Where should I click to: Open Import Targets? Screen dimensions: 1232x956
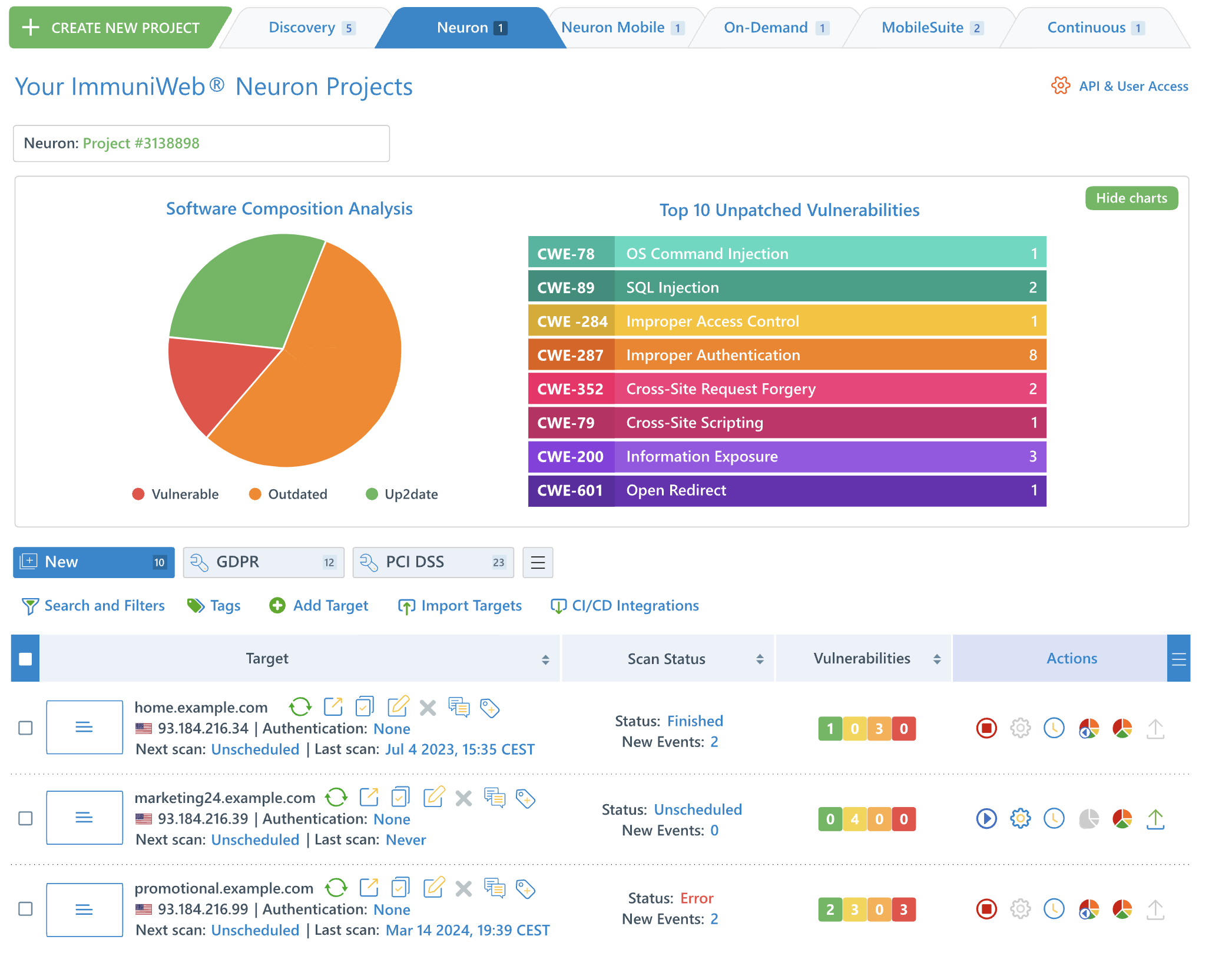point(460,606)
